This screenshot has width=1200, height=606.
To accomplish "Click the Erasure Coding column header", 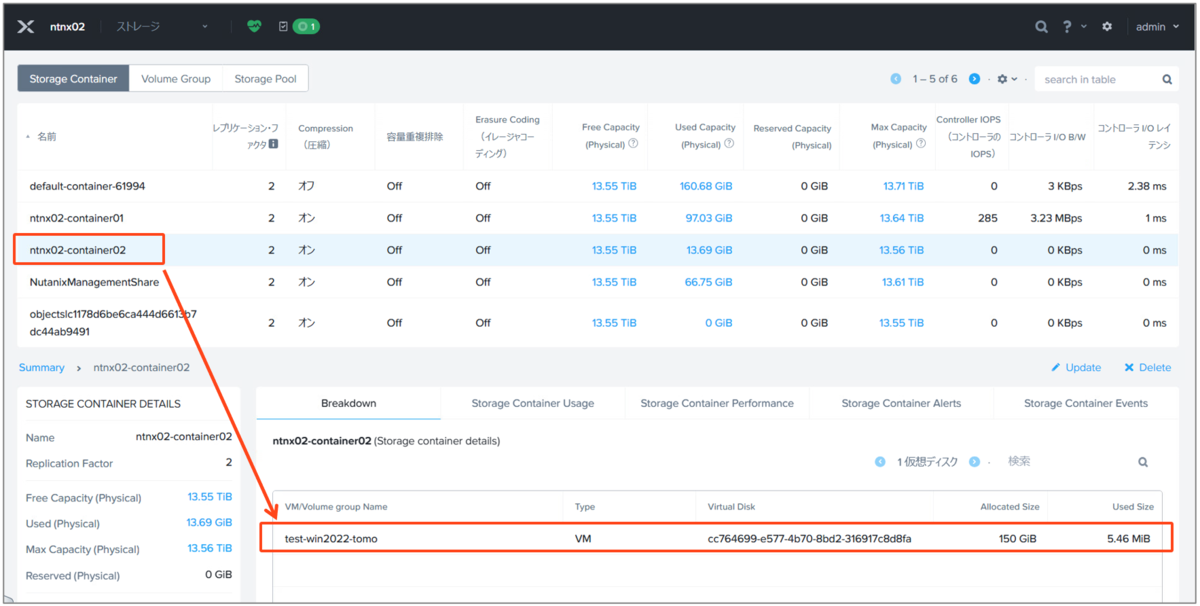I will (507, 136).
